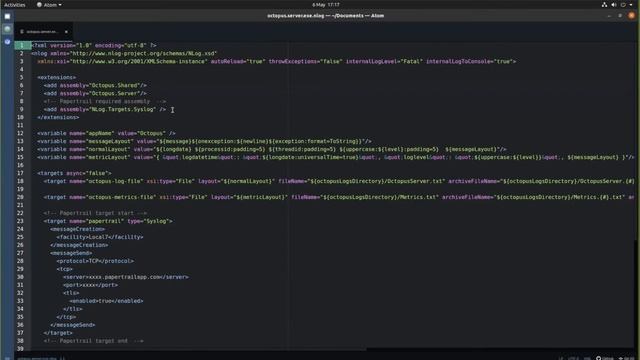Open the Activities overview
This screenshot has height=360, width=640.
pos(15,5)
